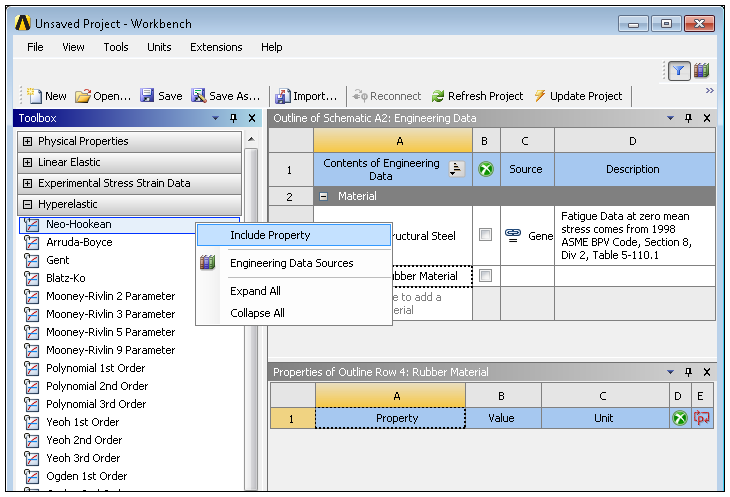Click the green X icon in Properties column D

tap(680, 418)
